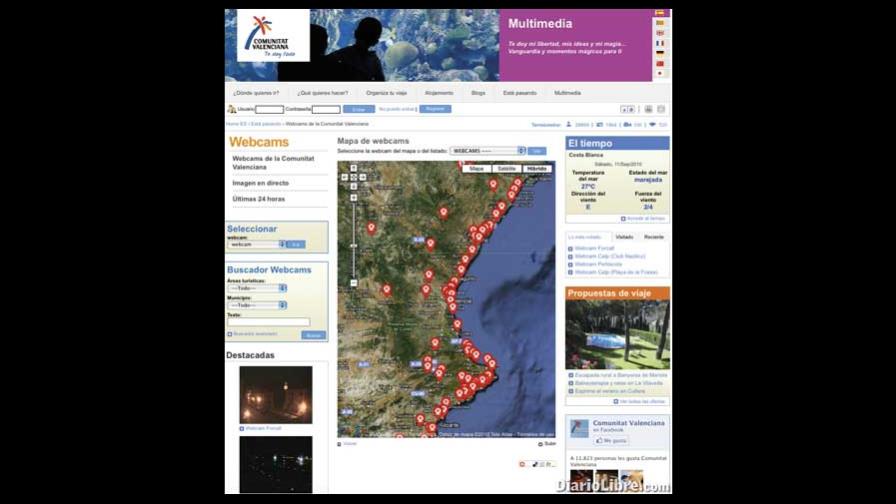896x504 pixels.
Task: Focus the Usuario input field
Action: click(x=269, y=109)
